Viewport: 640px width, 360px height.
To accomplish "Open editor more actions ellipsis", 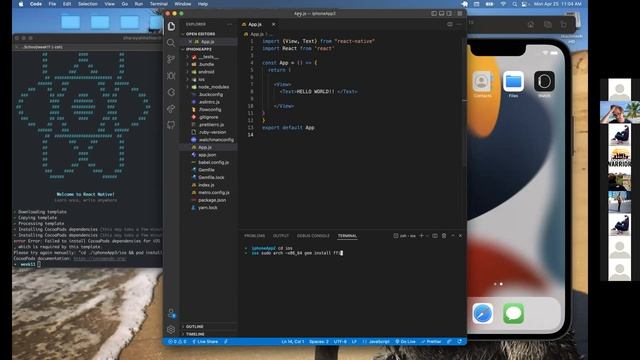I will pyautogui.click(x=459, y=24).
